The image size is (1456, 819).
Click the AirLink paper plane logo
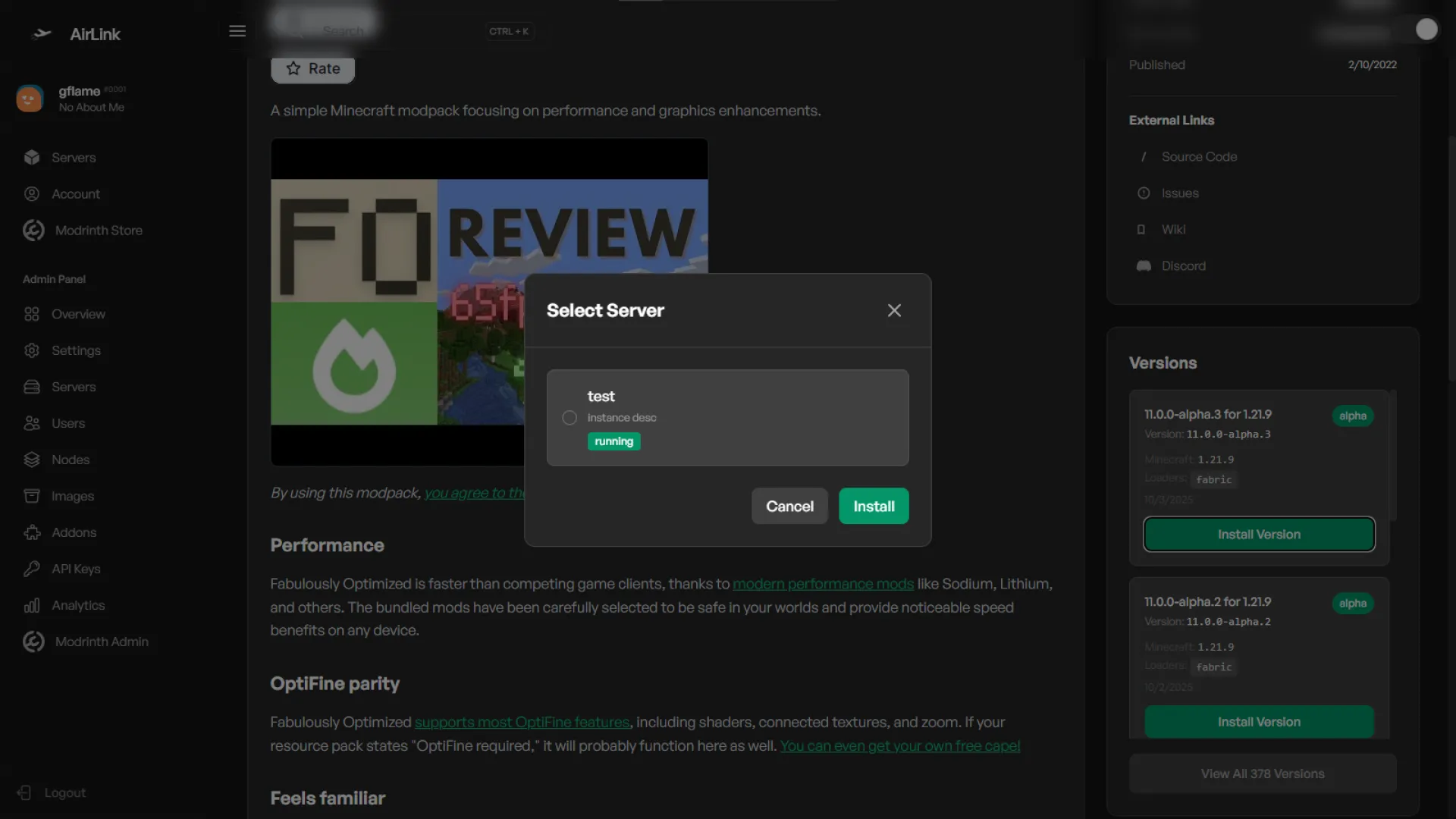tap(42, 34)
